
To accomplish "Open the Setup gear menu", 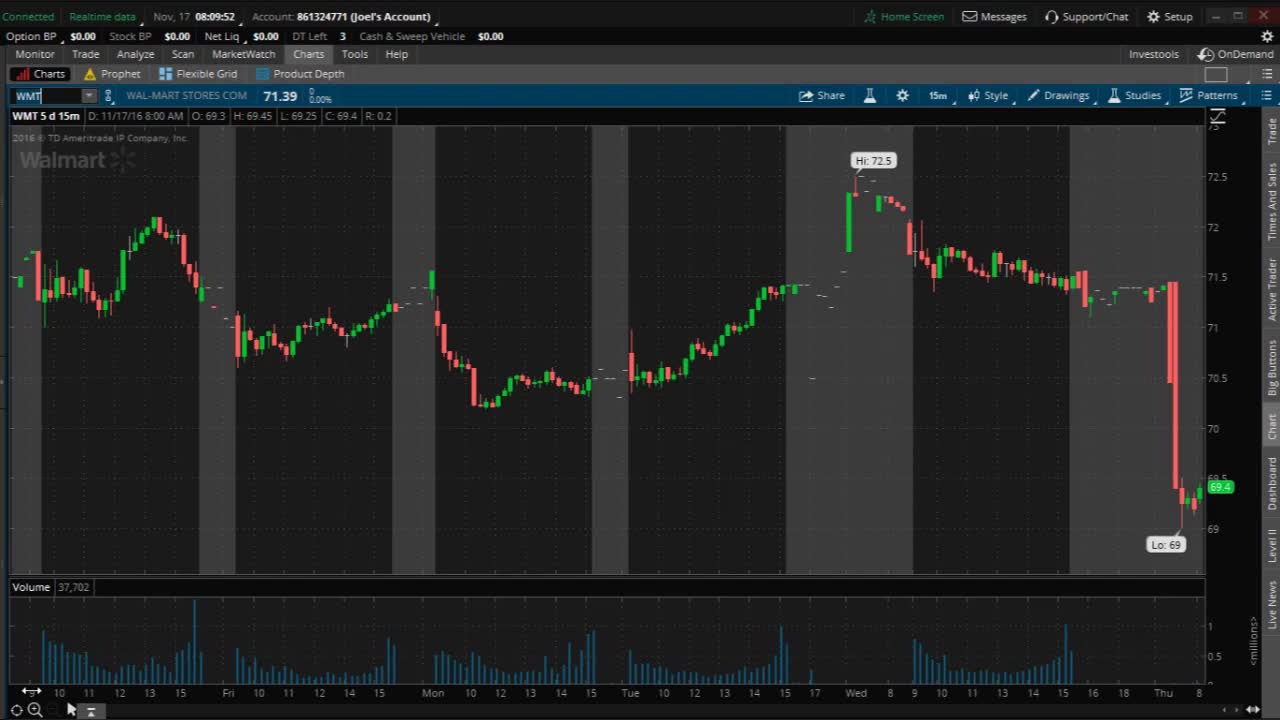I will pyautogui.click(x=1170, y=16).
